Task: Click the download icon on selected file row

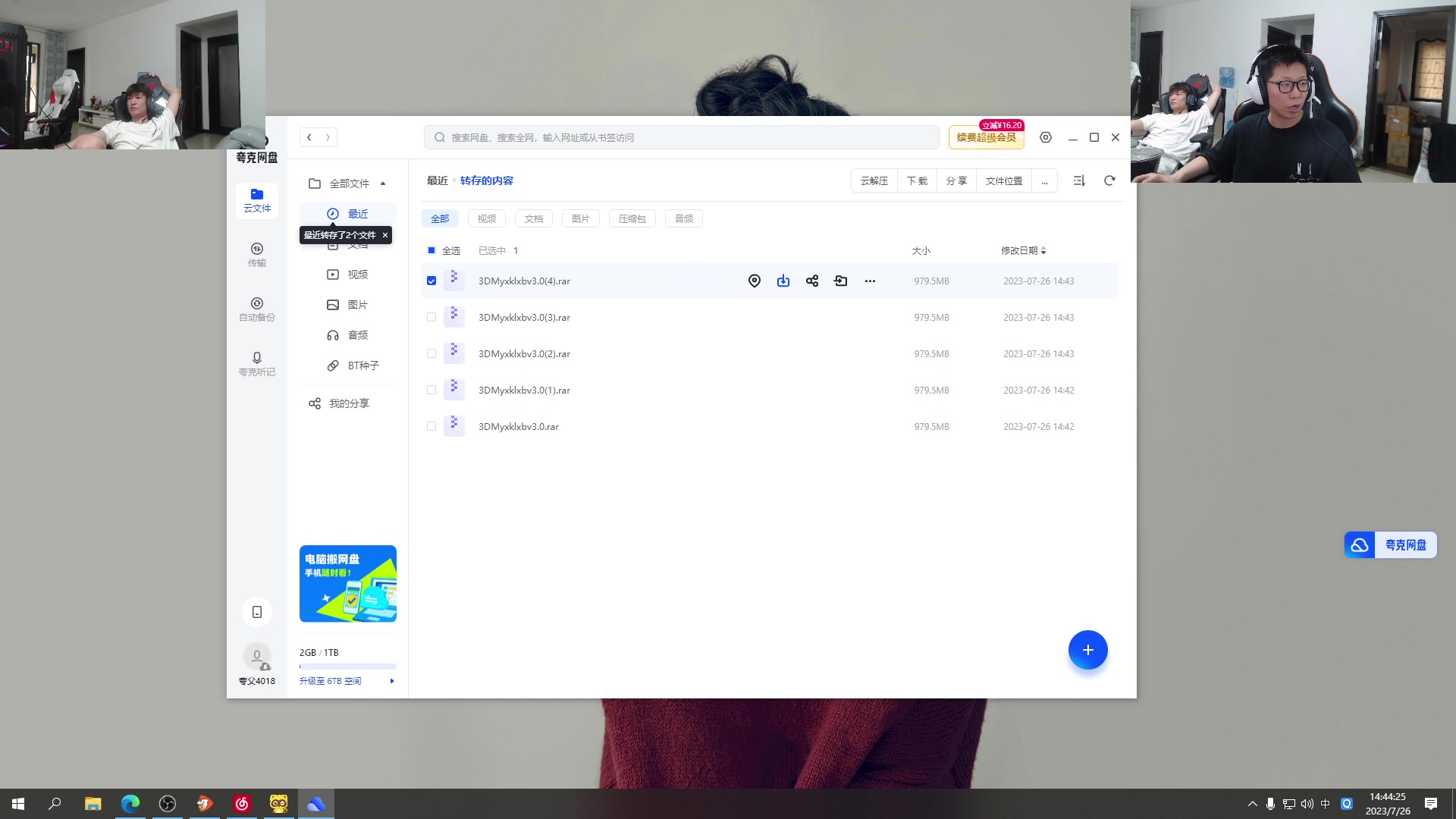Action: pos(783,281)
